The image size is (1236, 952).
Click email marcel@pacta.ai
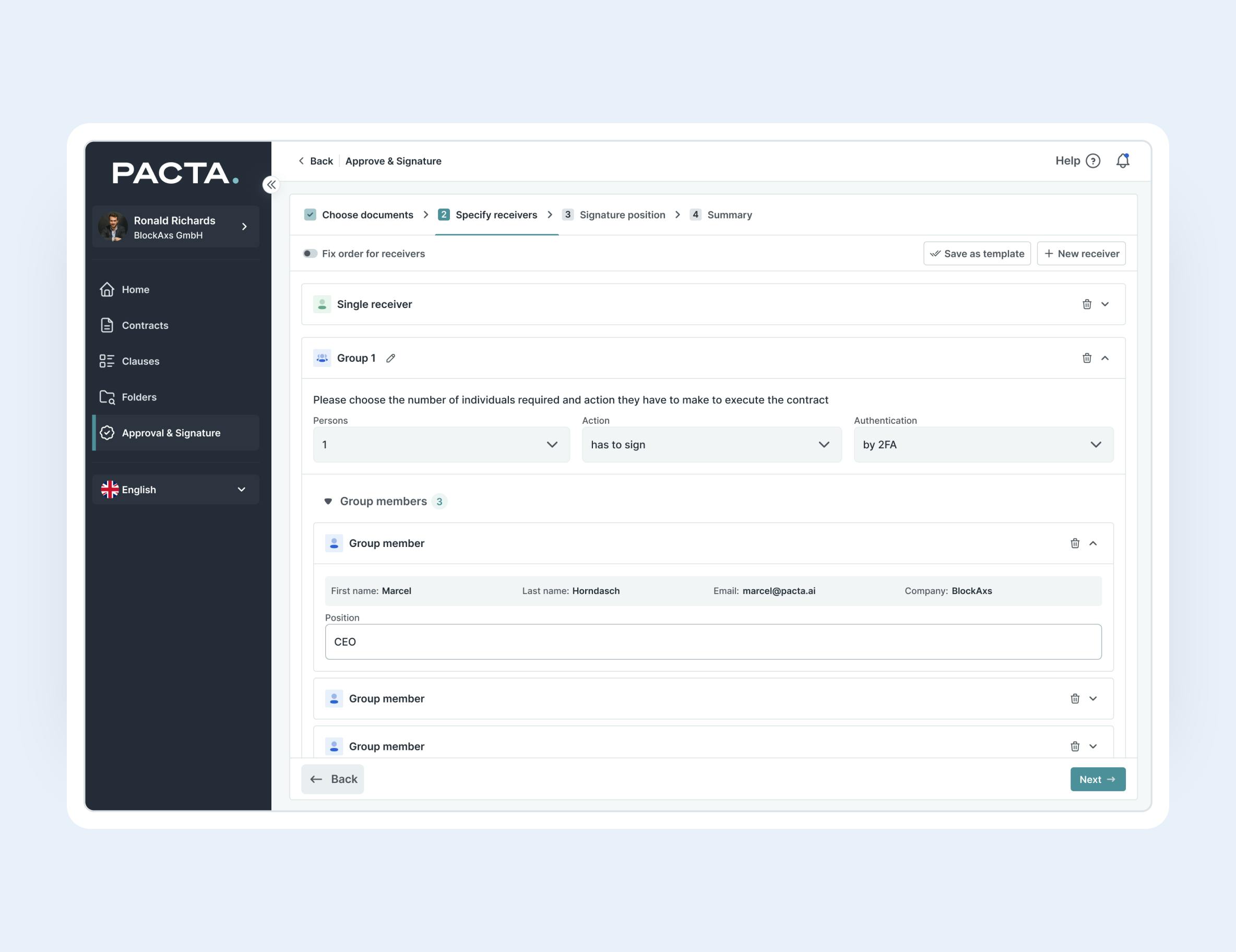[x=779, y=590]
